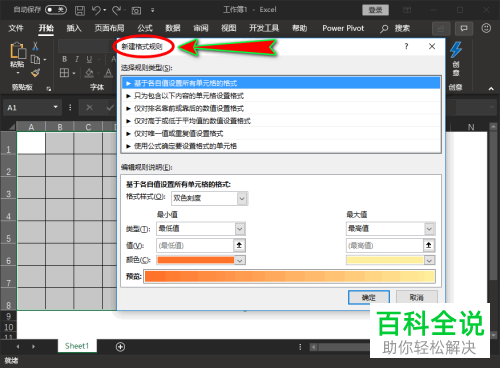
Task: Add a new sheet with plus icon
Action: (120, 347)
